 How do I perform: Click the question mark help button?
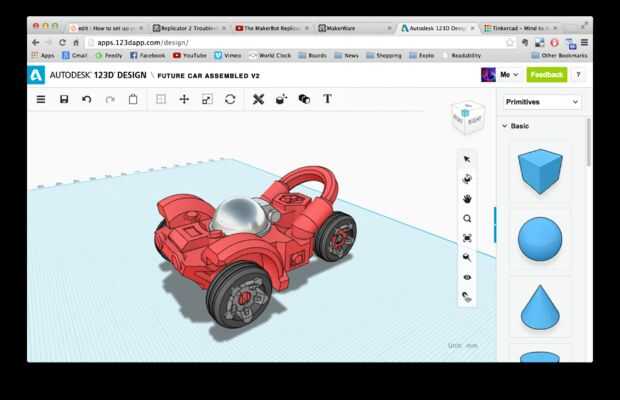[x=578, y=75]
